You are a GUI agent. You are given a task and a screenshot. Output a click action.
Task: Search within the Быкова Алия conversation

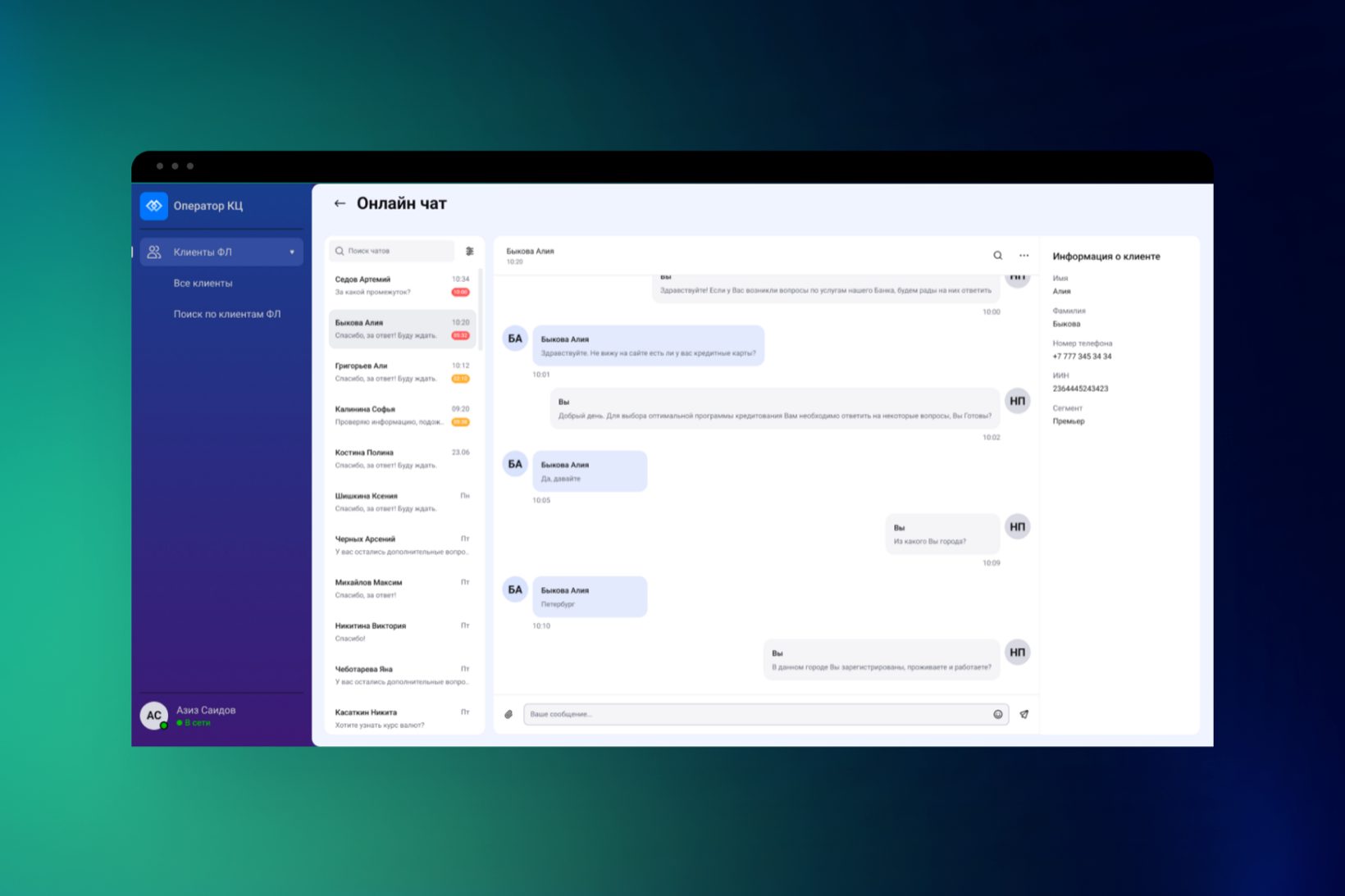point(998,255)
